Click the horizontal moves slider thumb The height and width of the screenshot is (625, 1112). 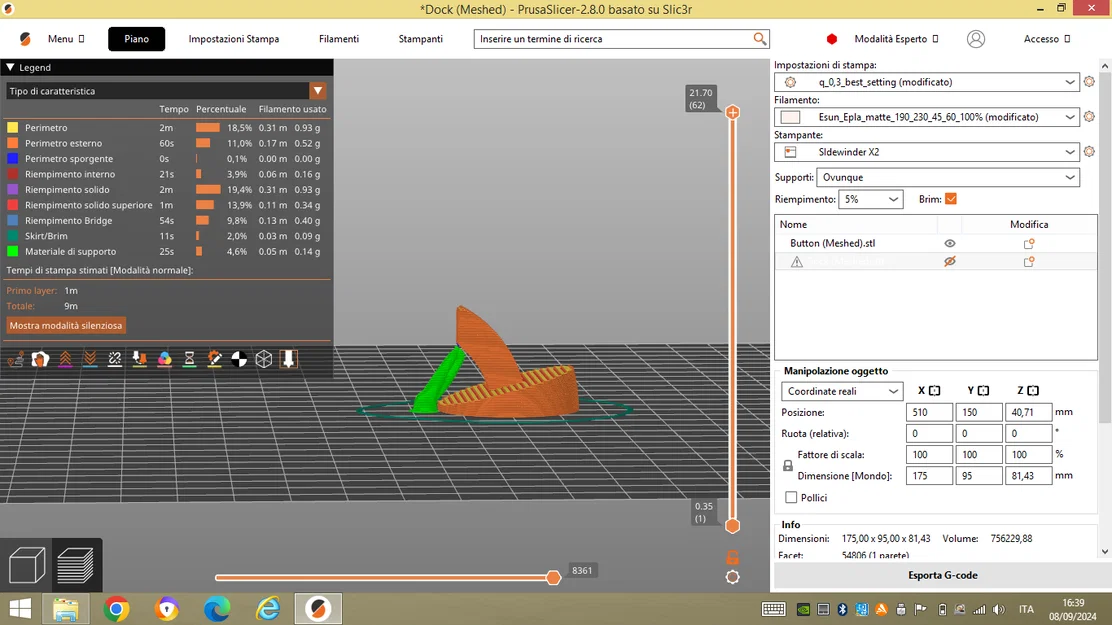coord(554,577)
